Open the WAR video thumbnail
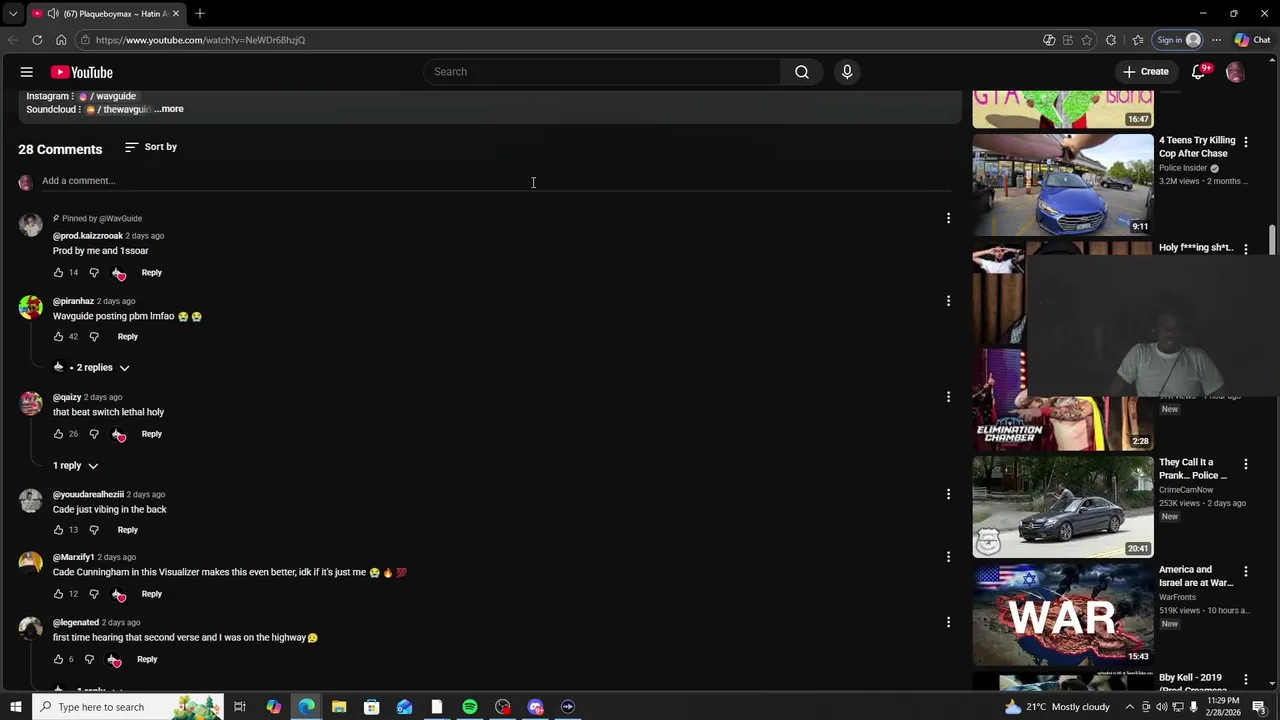The height and width of the screenshot is (720, 1280). pos(1063,615)
